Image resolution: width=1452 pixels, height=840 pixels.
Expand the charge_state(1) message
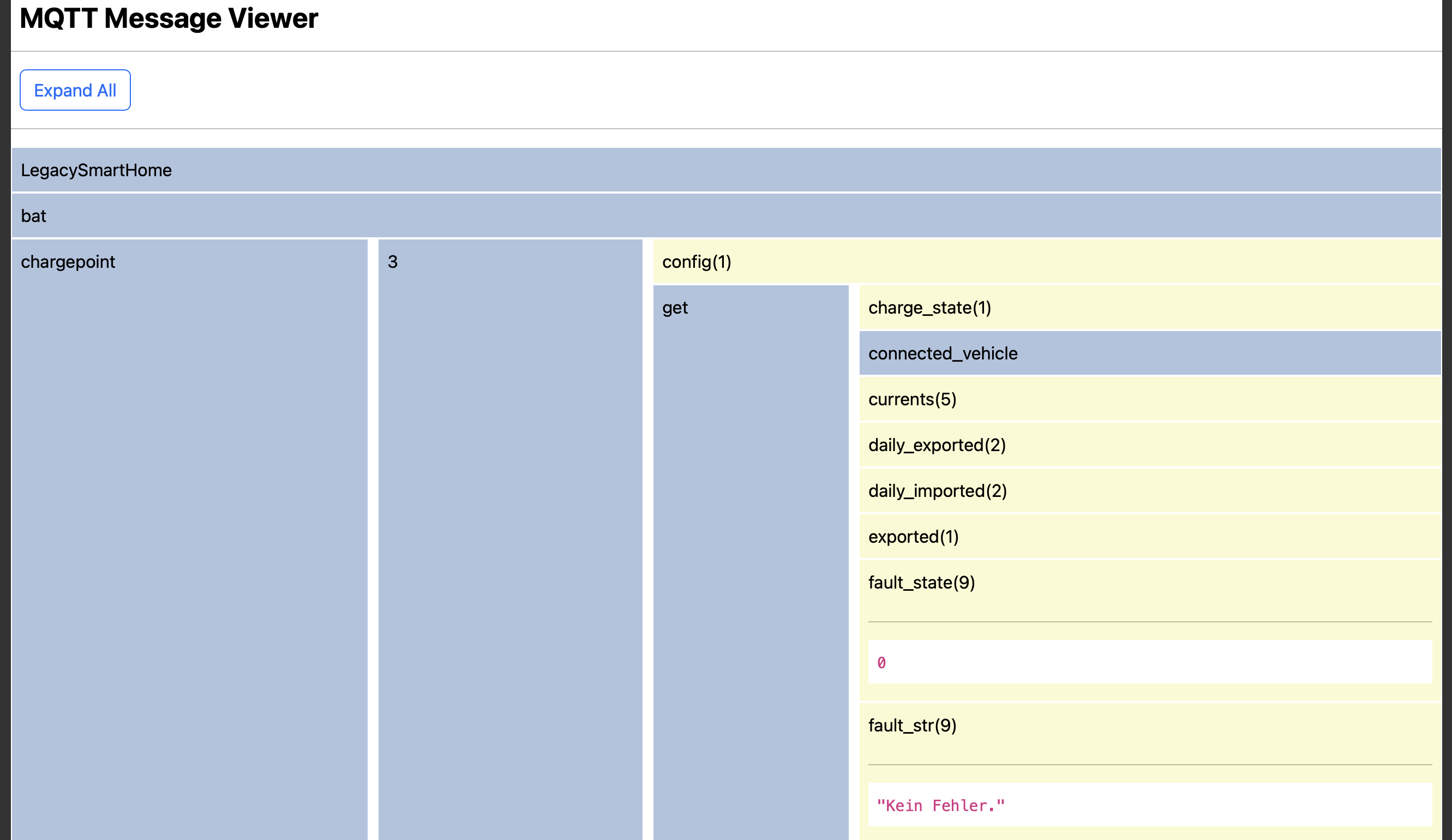929,308
